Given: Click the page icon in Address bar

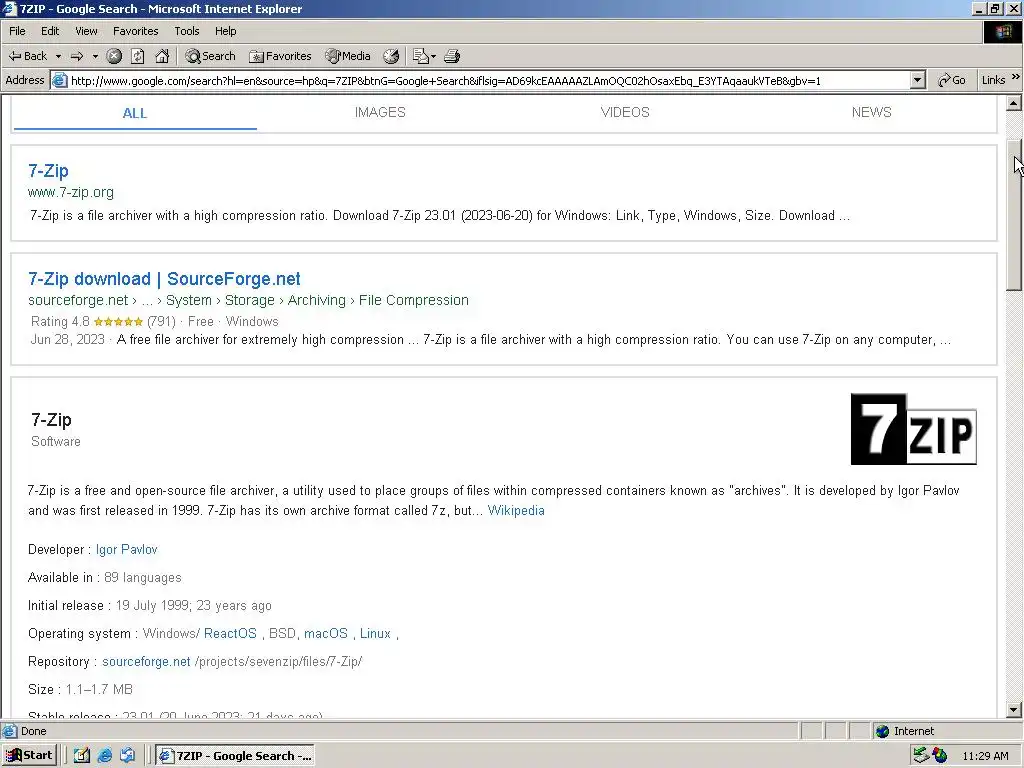Looking at the screenshot, I should point(59,80).
